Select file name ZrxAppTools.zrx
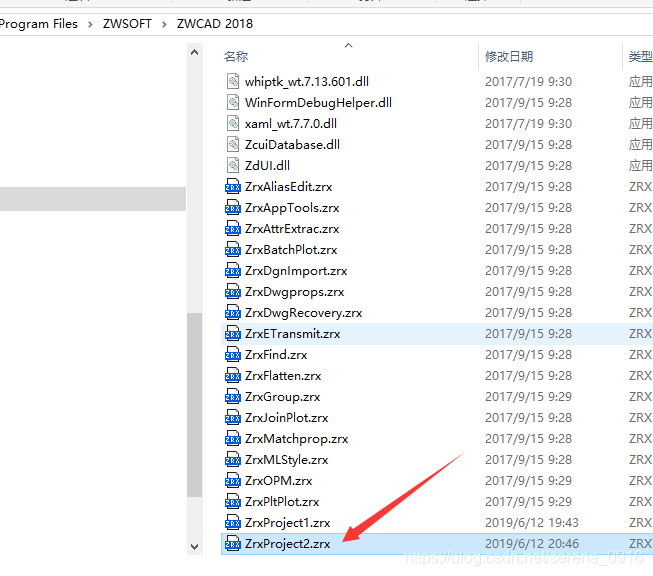This screenshot has height=576, width=653. coord(292,207)
